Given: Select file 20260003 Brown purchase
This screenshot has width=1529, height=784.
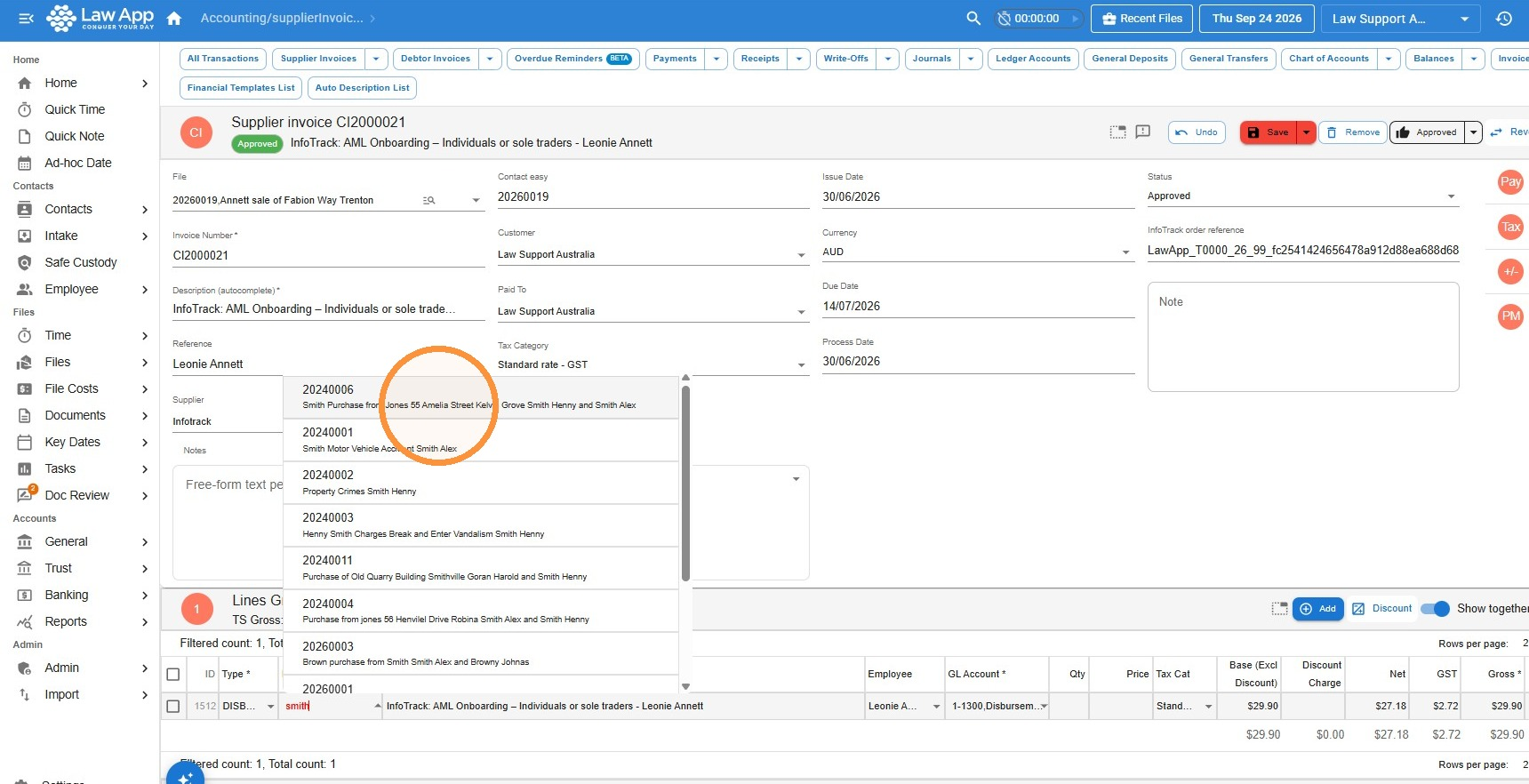Looking at the screenshot, I should 481,653.
